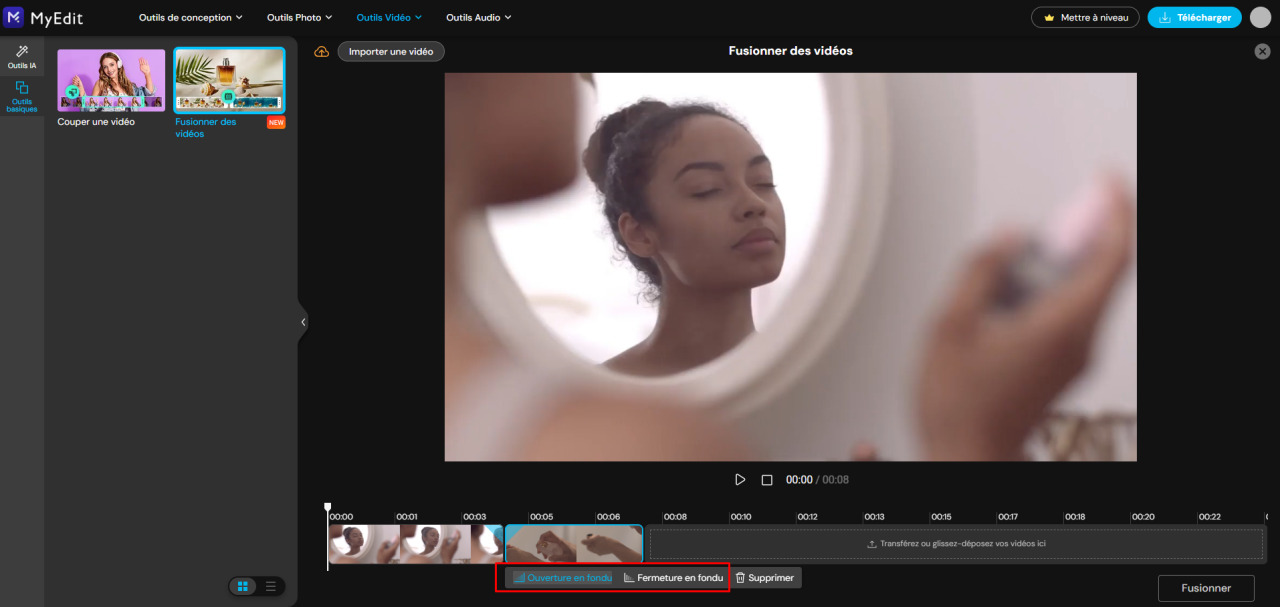Click 00:20 on timeline ruler
Viewport: 1280px width, 607px height.
pyautogui.click(x=1143, y=517)
